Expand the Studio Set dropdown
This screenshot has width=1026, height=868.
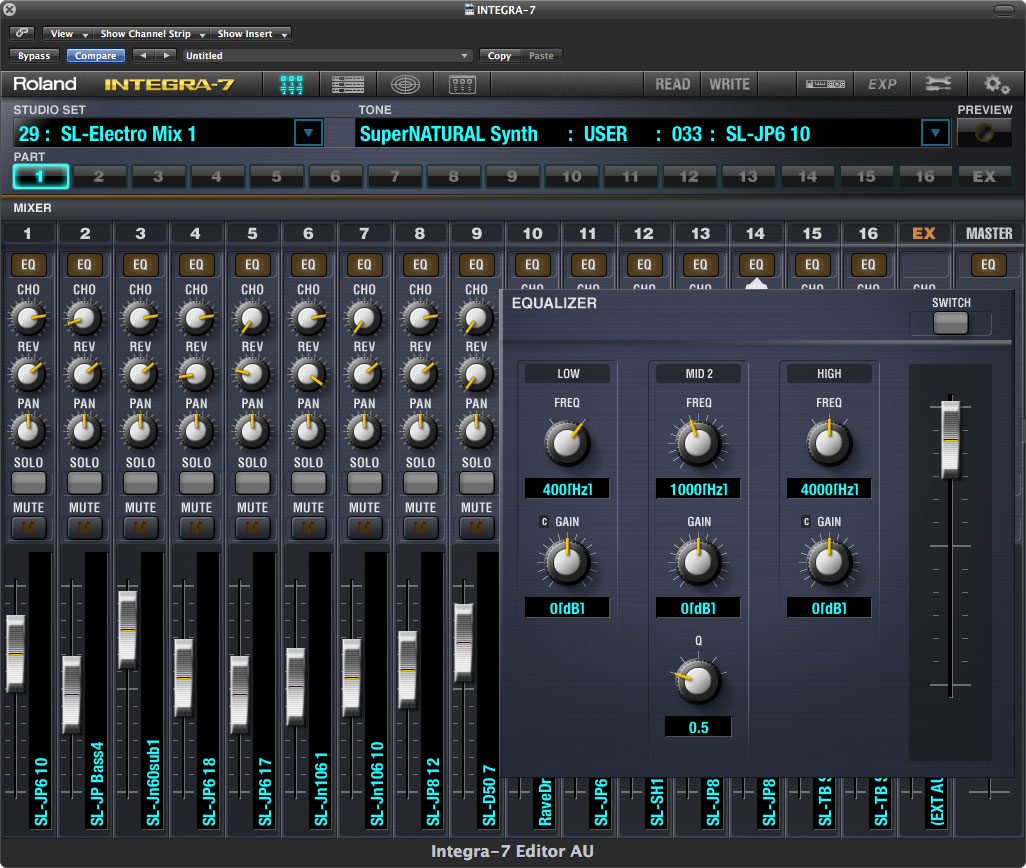click(308, 133)
